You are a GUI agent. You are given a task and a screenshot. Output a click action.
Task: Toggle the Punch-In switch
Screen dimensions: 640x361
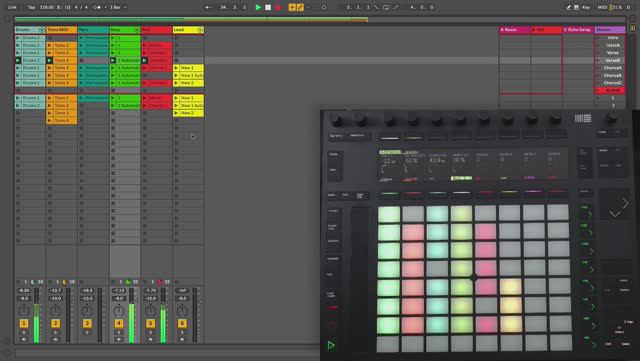376,7
